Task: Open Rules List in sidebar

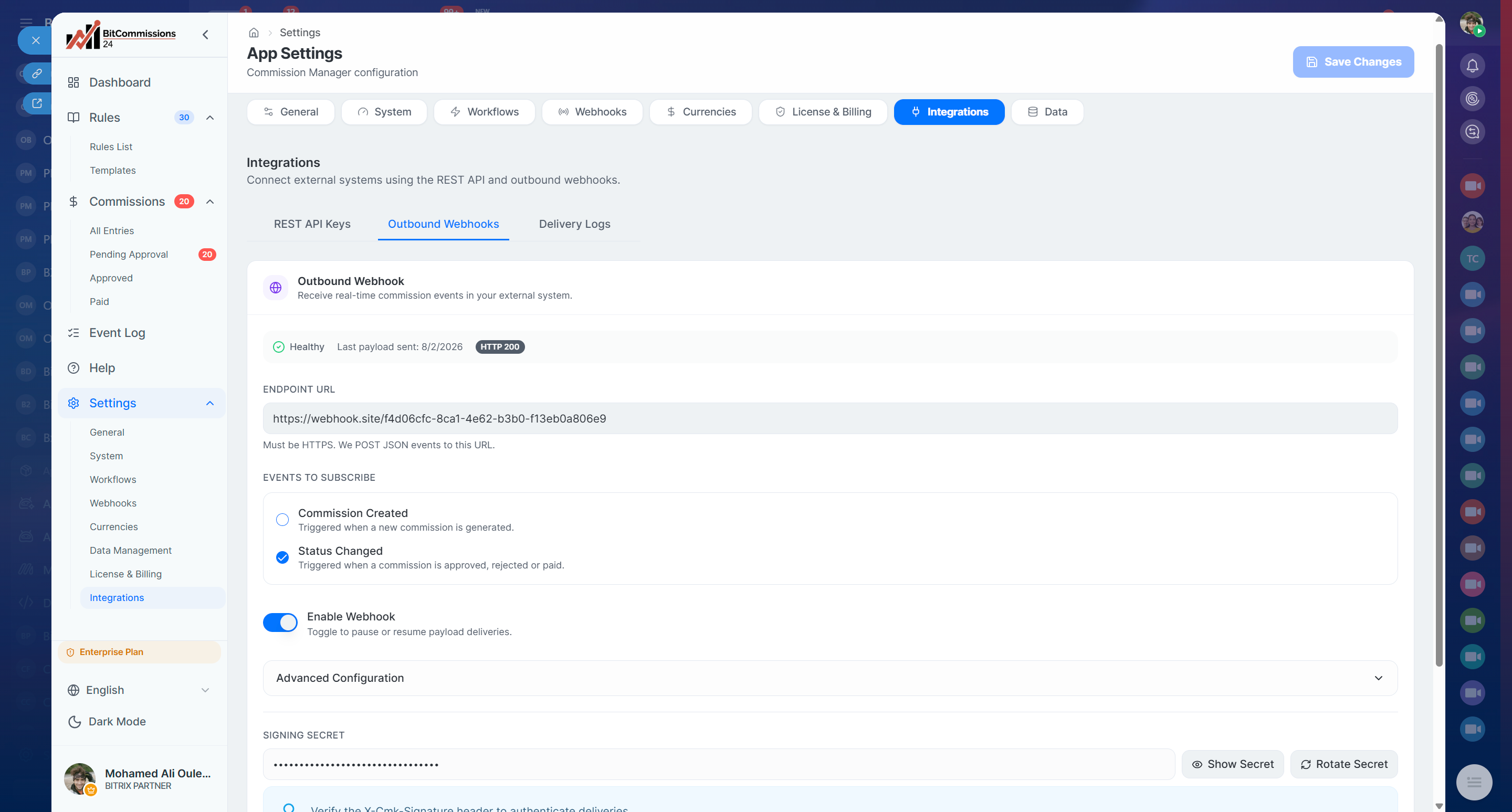Action: point(111,146)
